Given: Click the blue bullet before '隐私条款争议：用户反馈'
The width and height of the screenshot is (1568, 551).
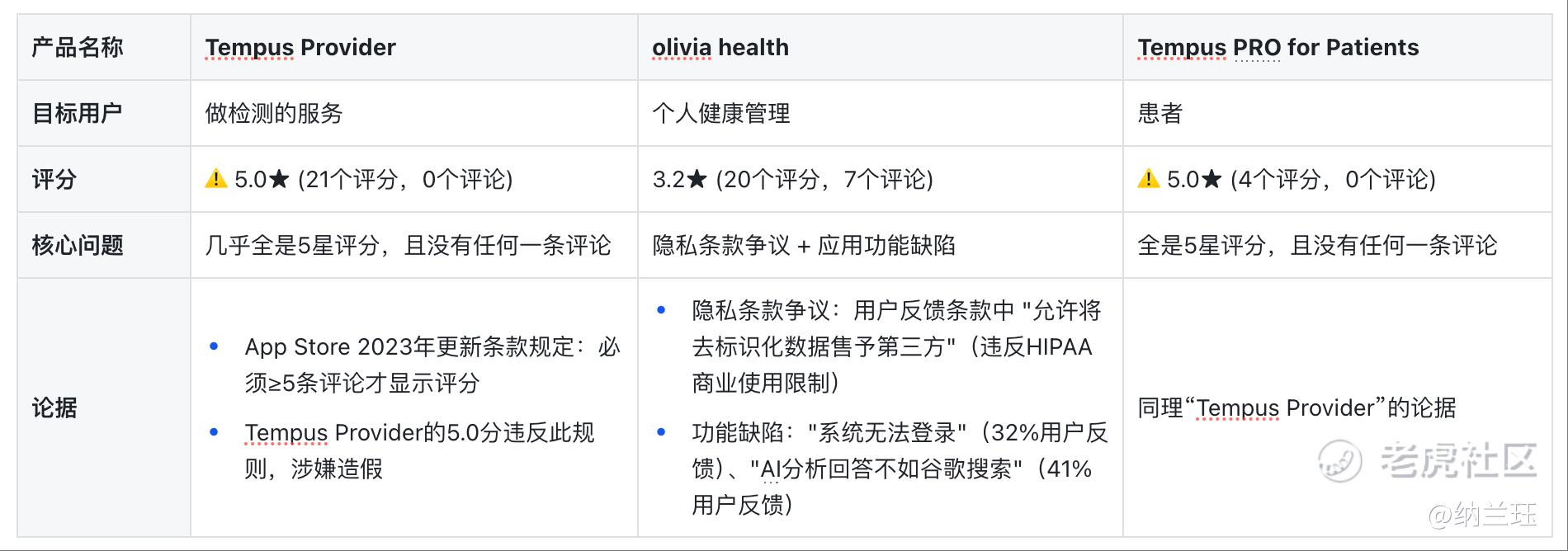Looking at the screenshot, I should point(661,310).
